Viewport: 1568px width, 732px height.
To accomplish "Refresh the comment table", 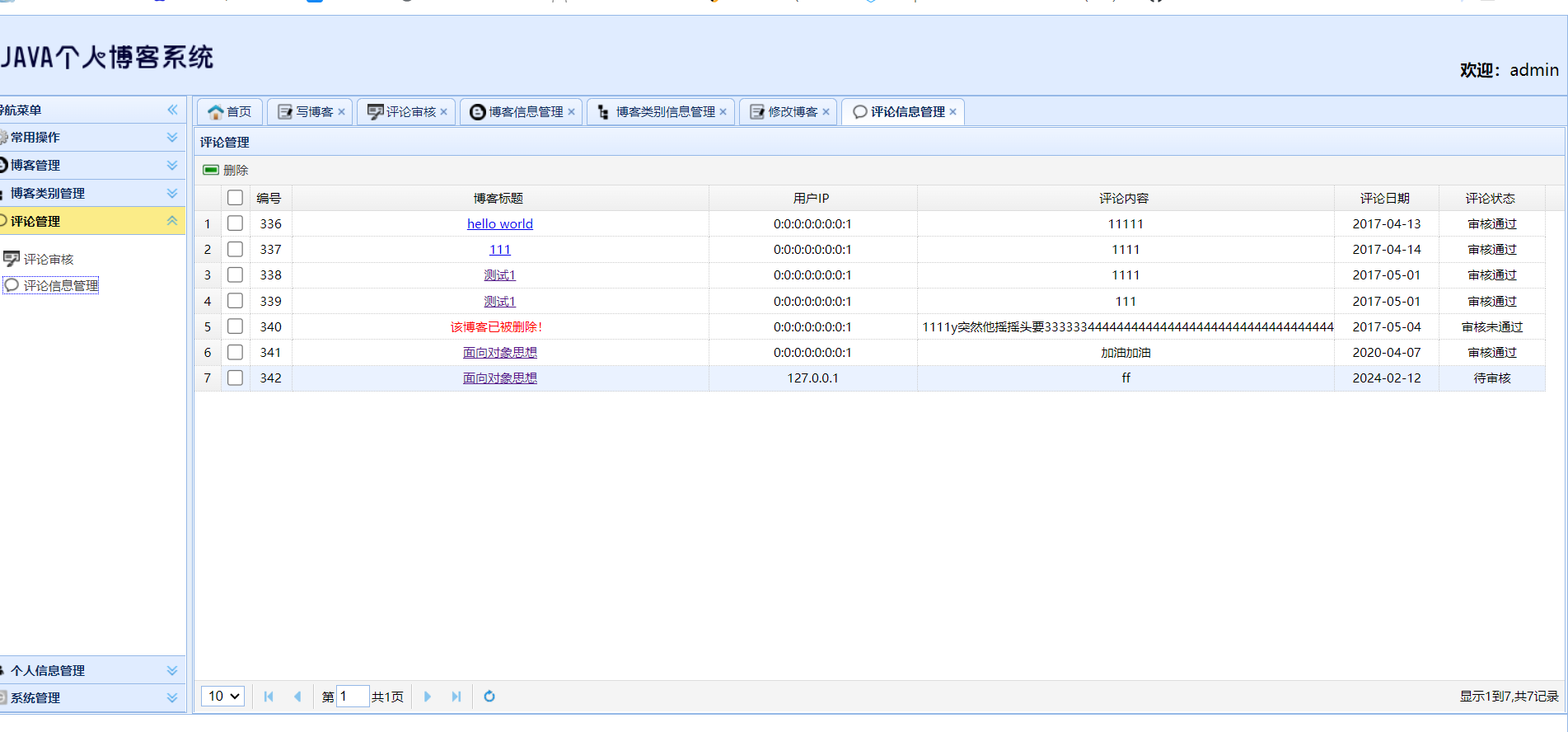I will (489, 697).
